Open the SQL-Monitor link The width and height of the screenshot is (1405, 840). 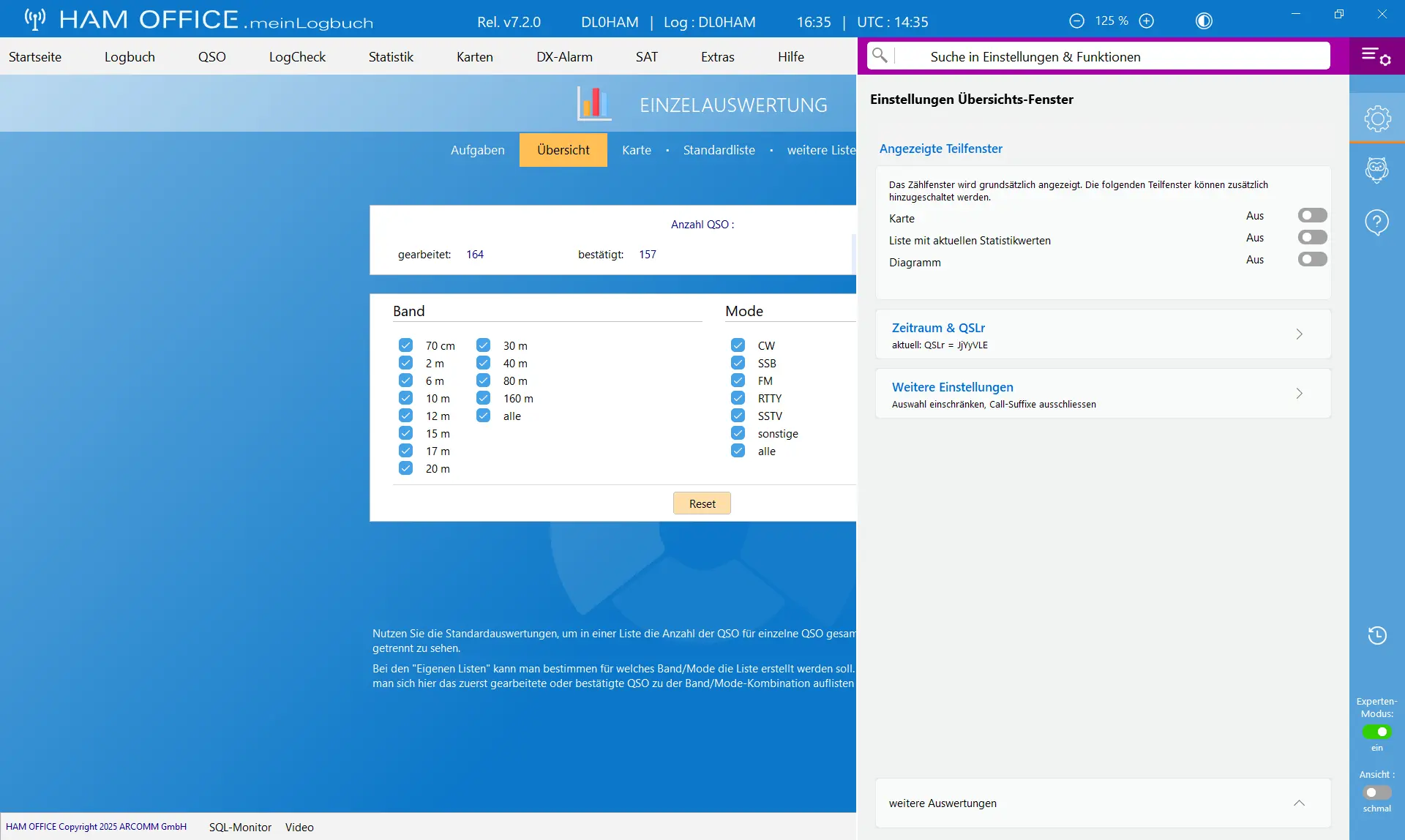tap(240, 827)
